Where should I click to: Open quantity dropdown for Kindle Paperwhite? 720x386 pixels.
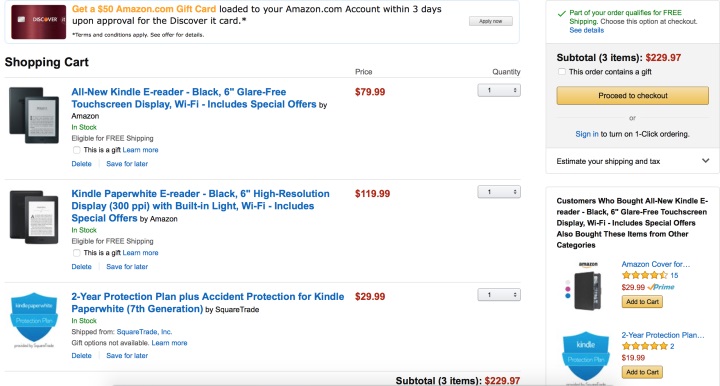pos(499,192)
